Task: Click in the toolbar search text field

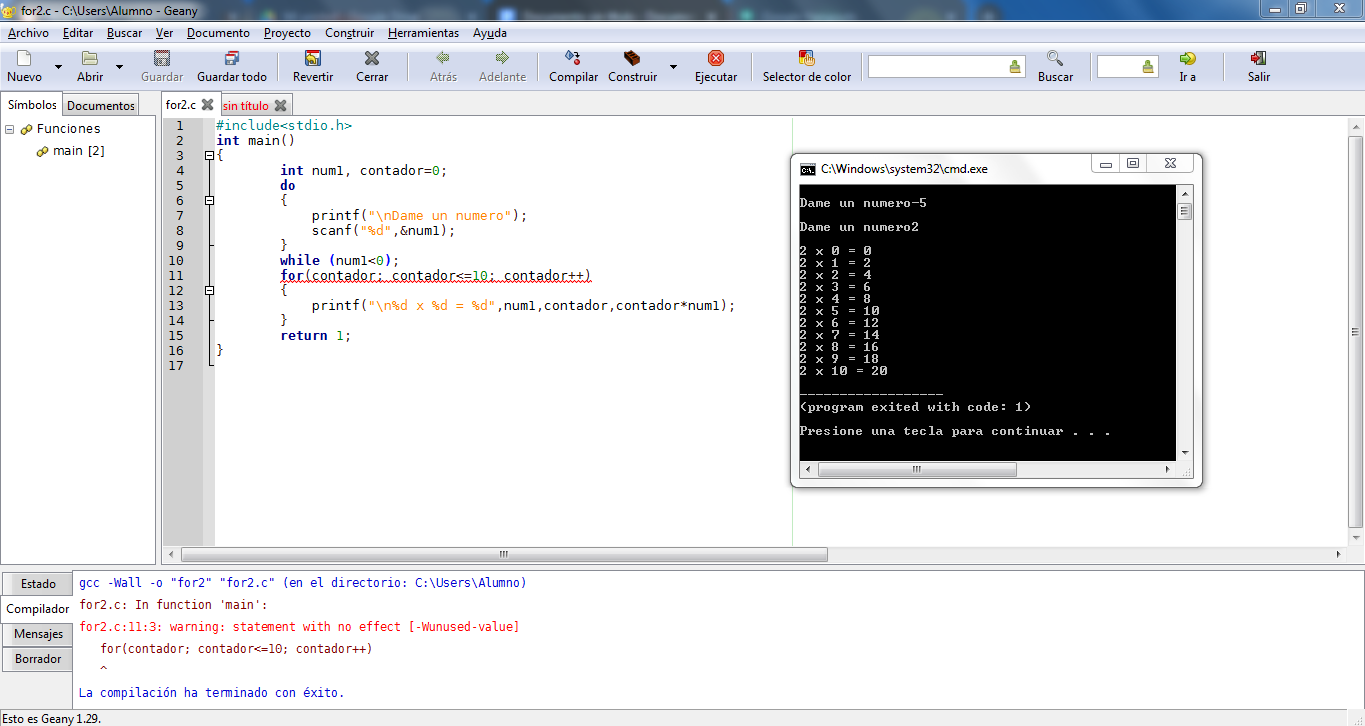Action: pos(937,67)
